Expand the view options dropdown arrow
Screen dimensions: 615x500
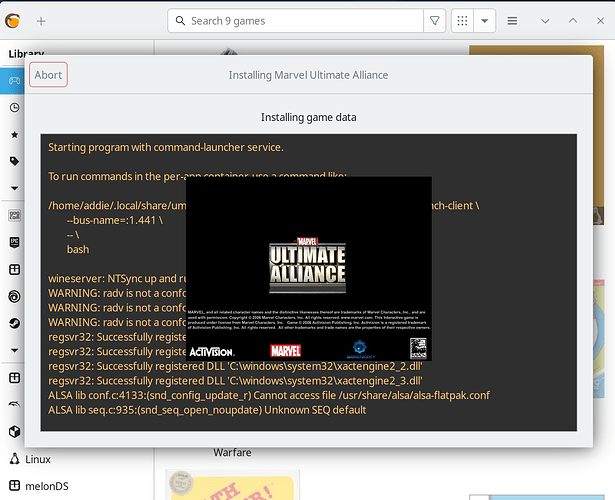[x=485, y=21]
